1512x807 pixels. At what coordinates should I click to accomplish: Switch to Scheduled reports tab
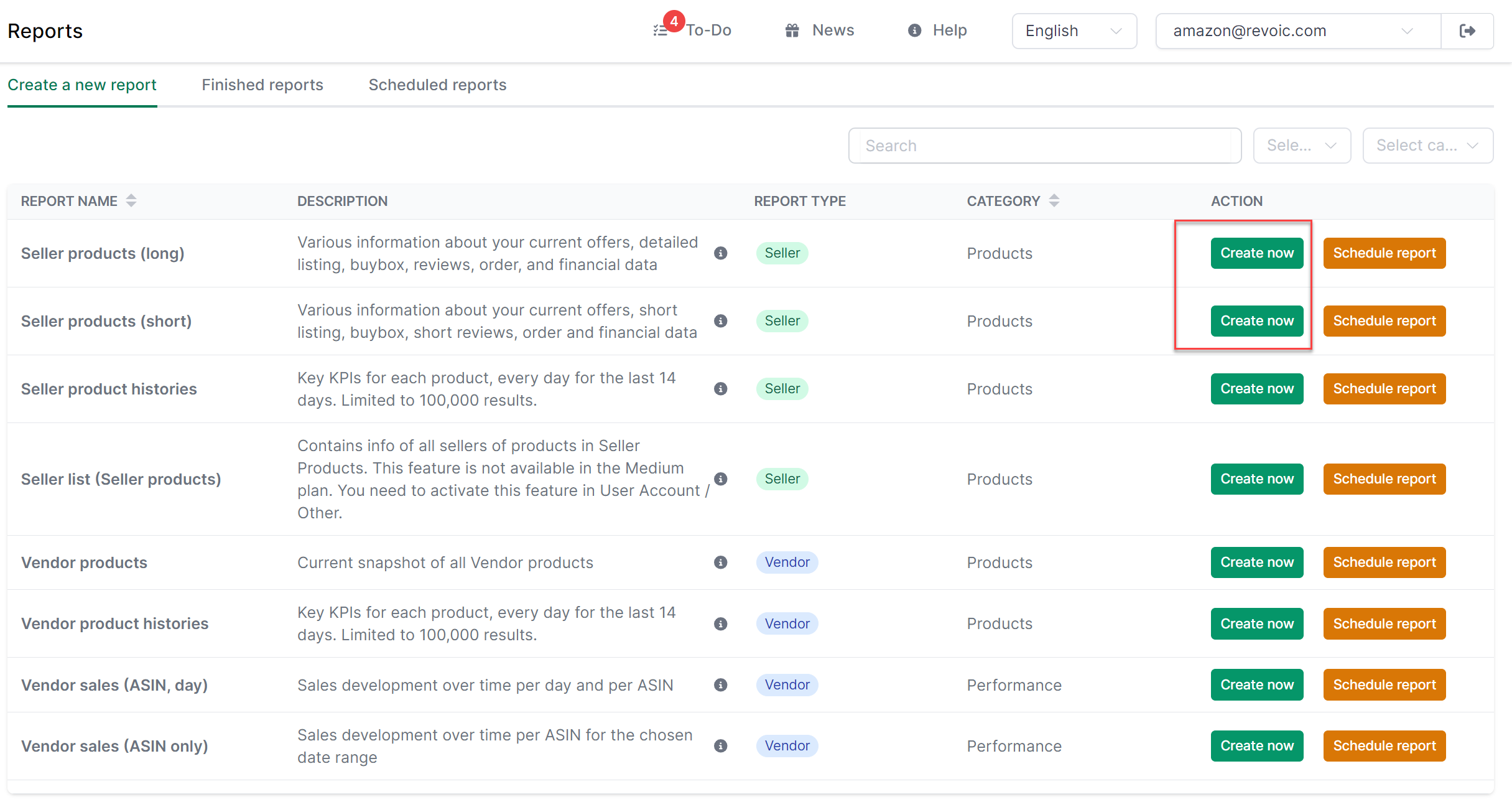coord(437,85)
